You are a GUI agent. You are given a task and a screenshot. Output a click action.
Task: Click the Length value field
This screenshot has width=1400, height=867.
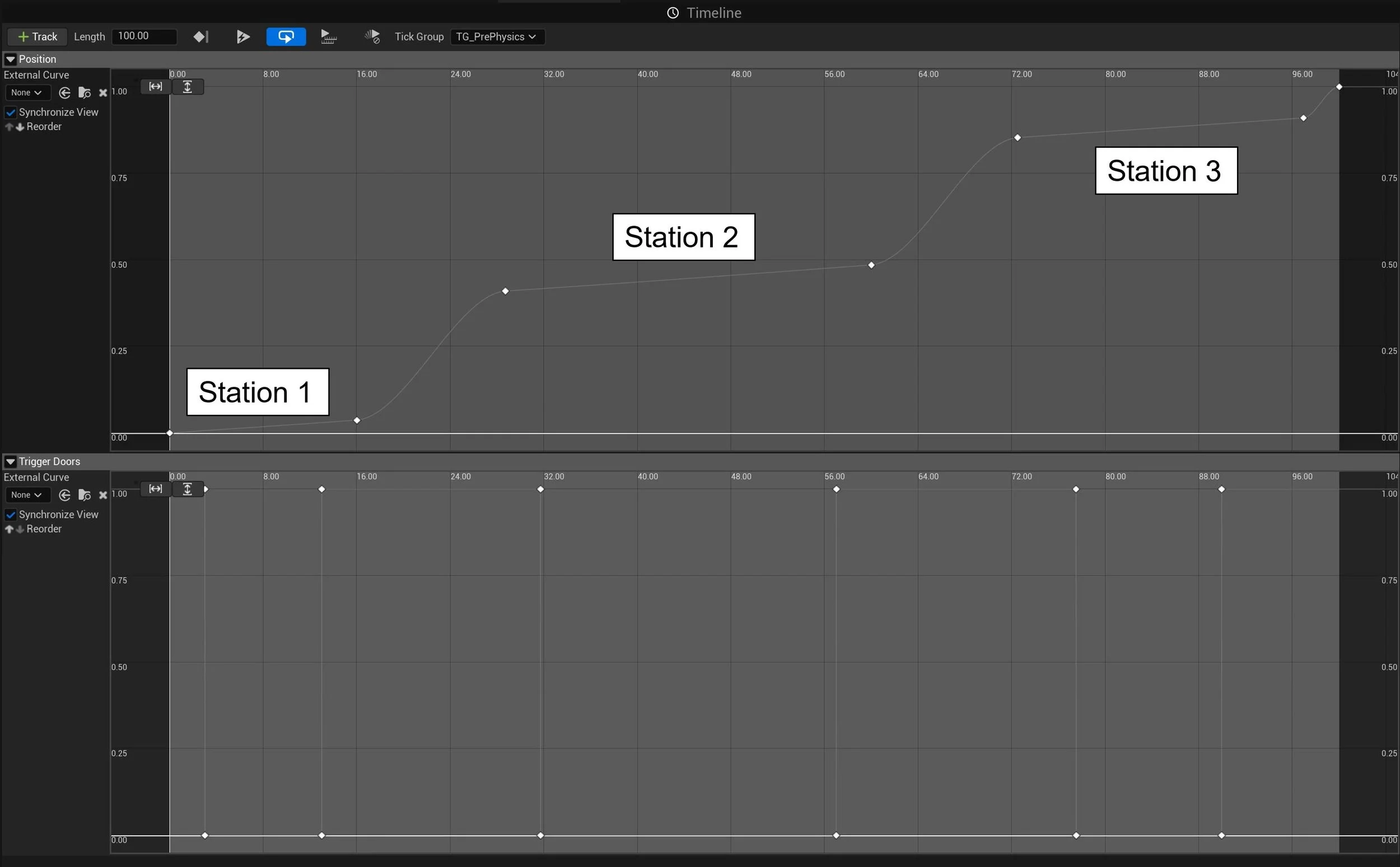[143, 36]
